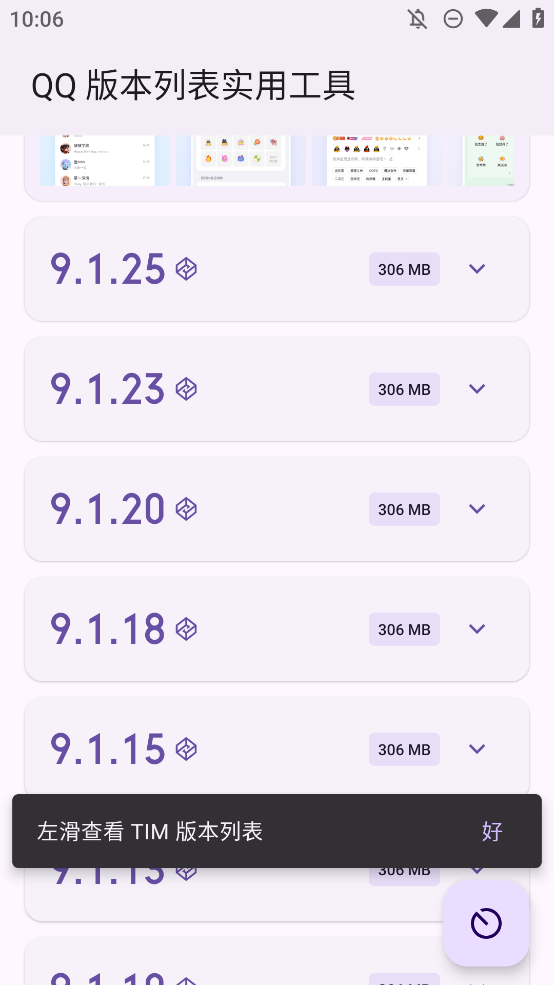
Task: Expand the 9.1.23 version card
Action: [x=477, y=389]
